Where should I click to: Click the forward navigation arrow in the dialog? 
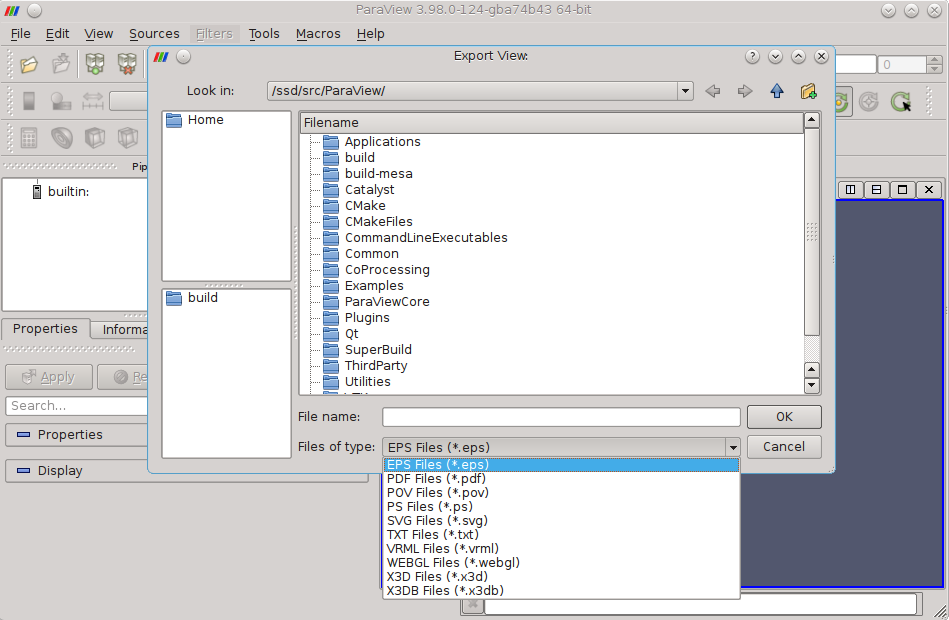(x=744, y=90)
